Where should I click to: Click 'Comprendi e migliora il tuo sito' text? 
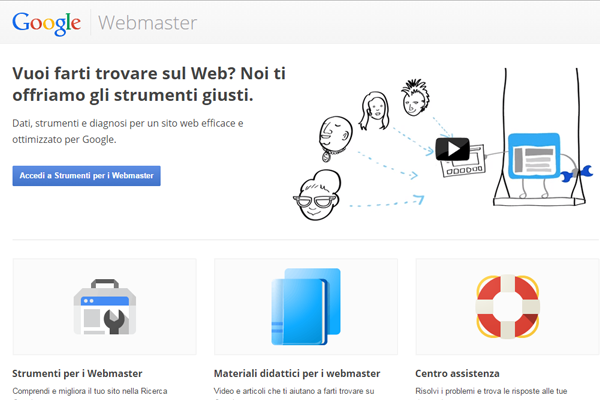pos(90,391)
